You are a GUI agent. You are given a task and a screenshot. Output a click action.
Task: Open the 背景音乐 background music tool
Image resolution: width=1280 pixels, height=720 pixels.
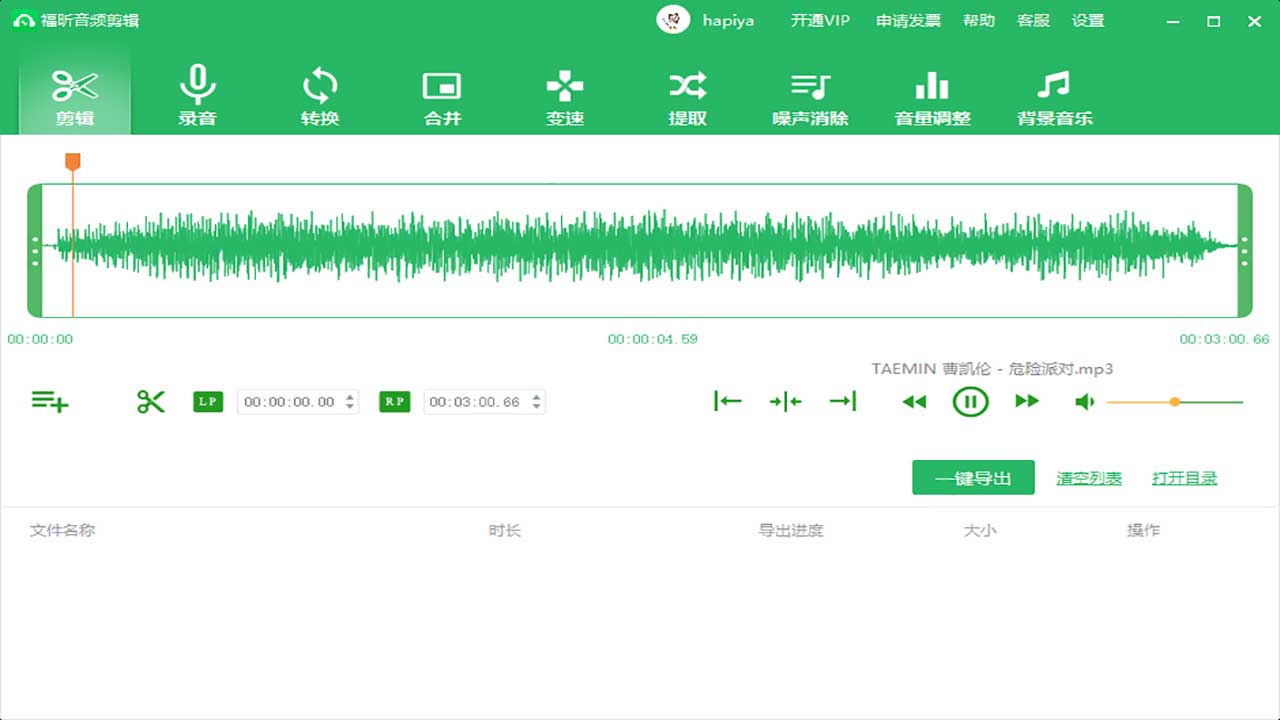coord(1054,95)
